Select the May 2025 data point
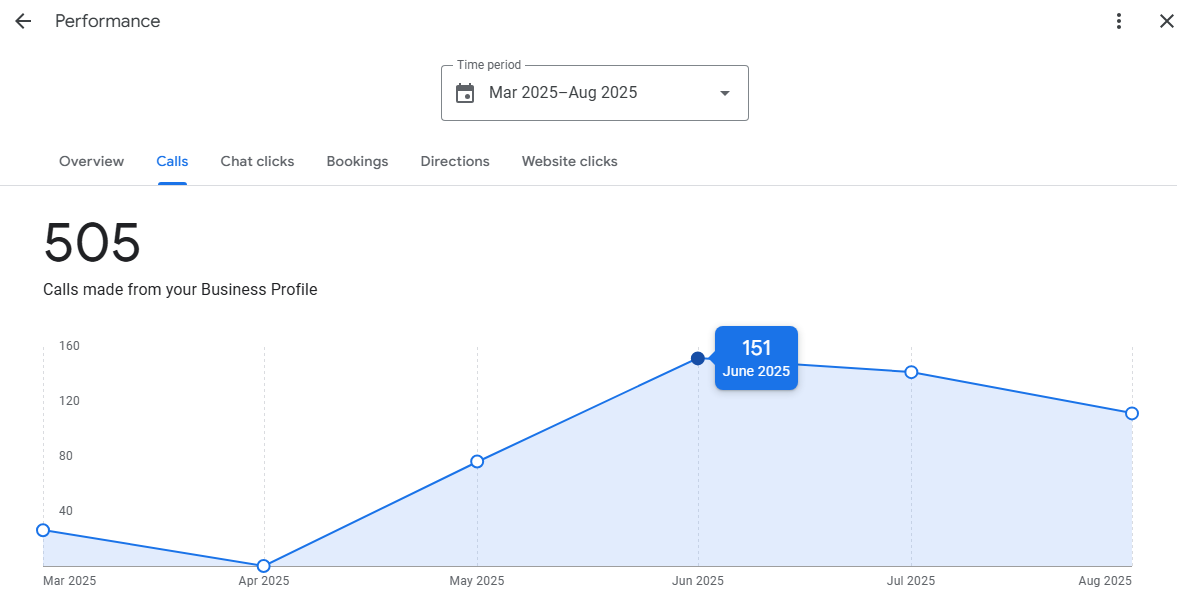Screen dimensions: 1177x595 (477, 461)
